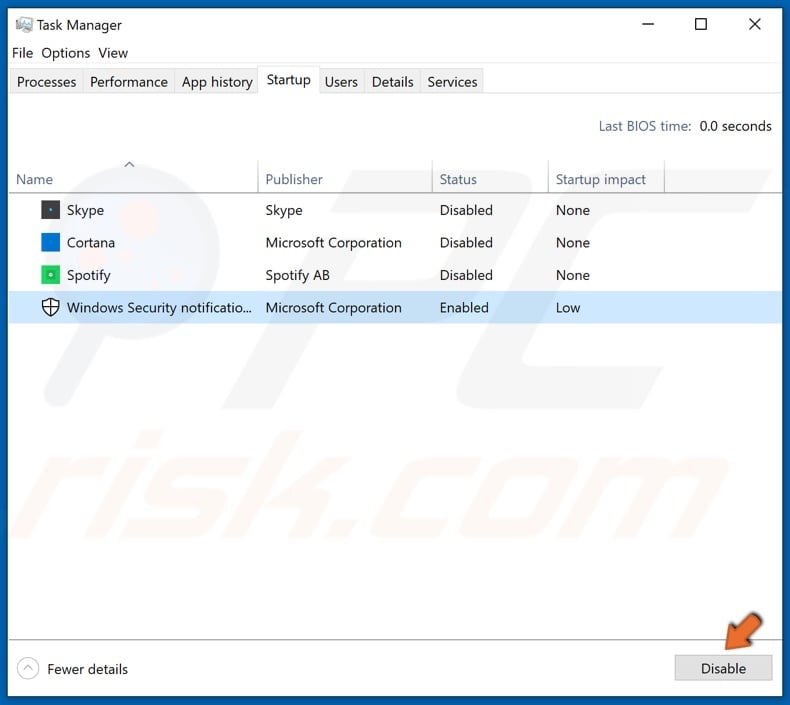Click the Task Manager title bar icon

(x=24, y=25)
